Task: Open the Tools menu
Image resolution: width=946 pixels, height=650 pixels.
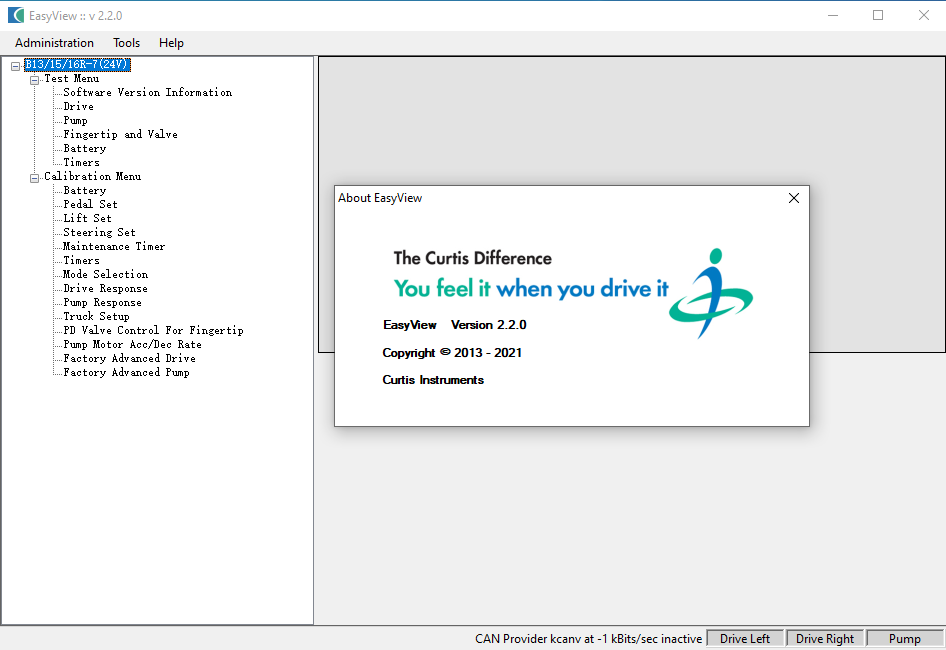Action: click(126, 43)
